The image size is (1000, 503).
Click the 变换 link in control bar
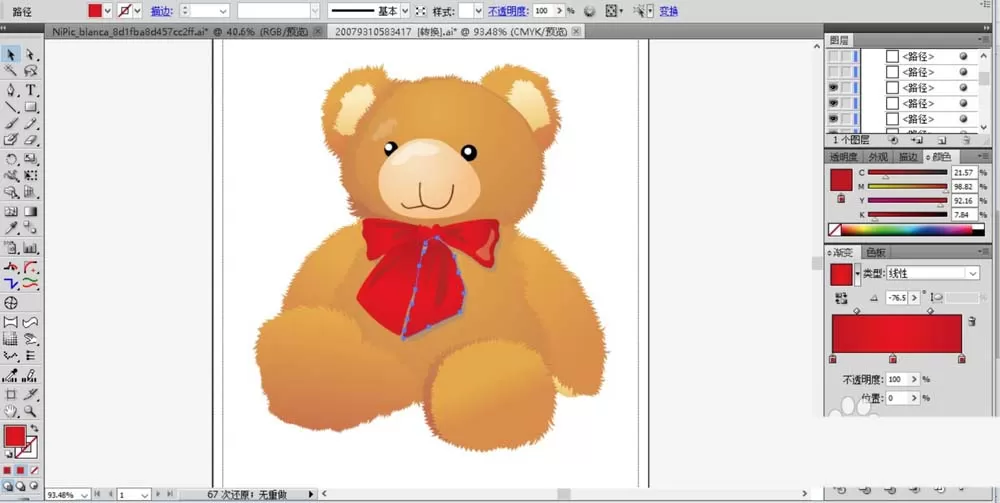tap(668, 11)
